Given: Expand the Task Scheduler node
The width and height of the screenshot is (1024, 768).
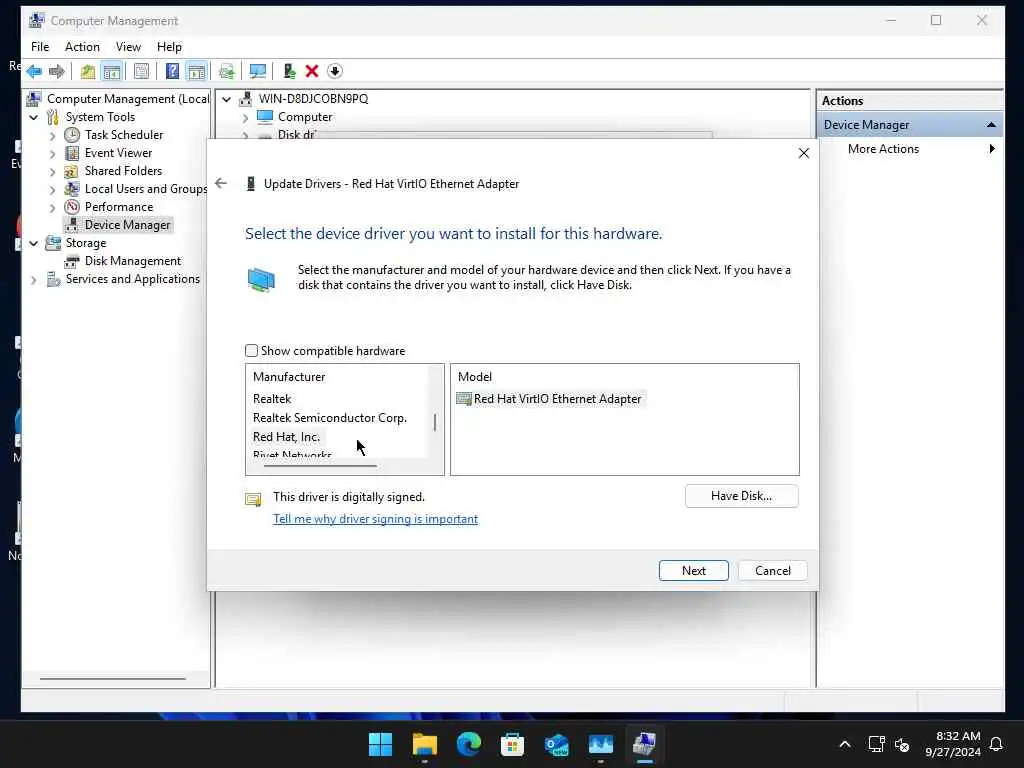Looking at the screenshot, I should (52, 135).
